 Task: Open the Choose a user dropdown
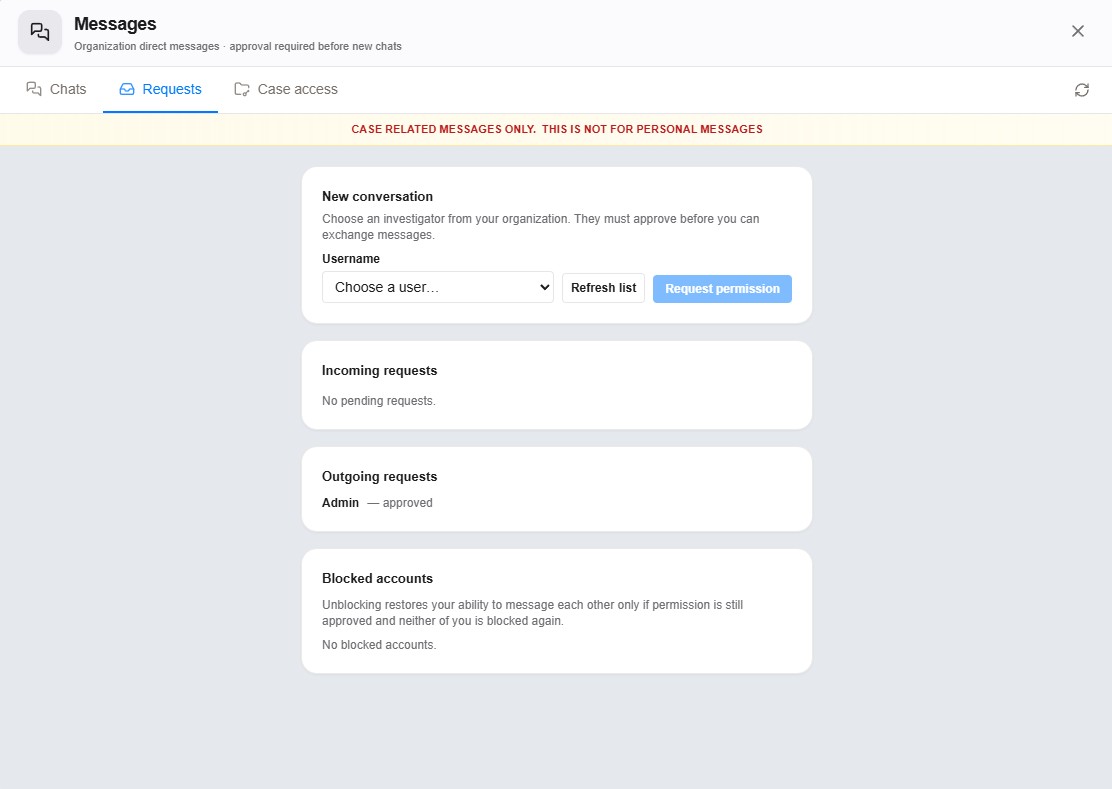point(438,287)
